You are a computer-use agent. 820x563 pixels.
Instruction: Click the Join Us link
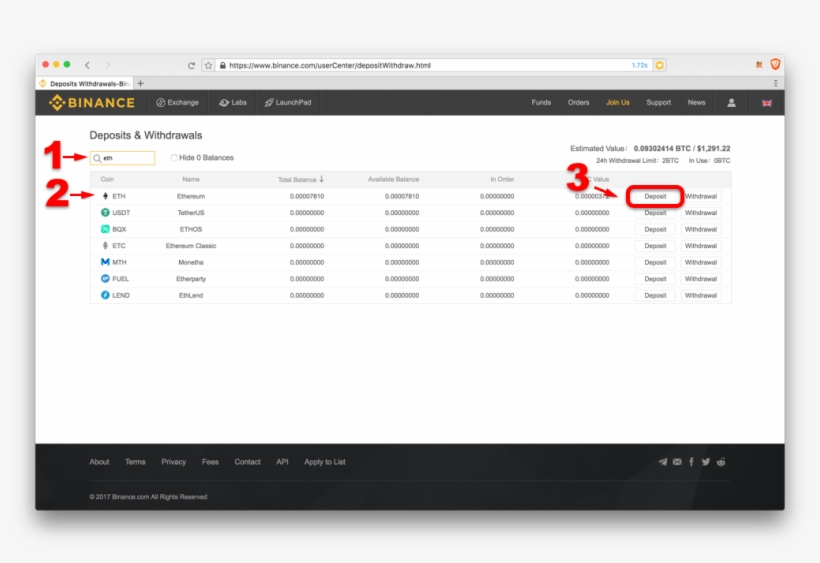(x=618, y=102)
